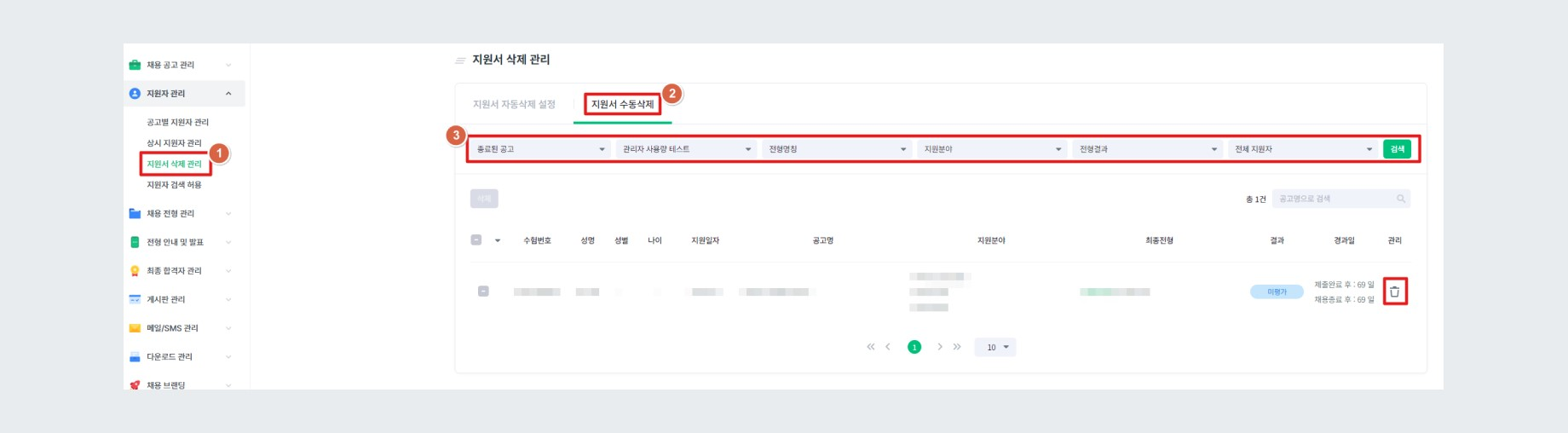Collapse the 지원자 관리 menu chevron
This screenshot has height=433, width=1568.
click(x=228, y=94)
